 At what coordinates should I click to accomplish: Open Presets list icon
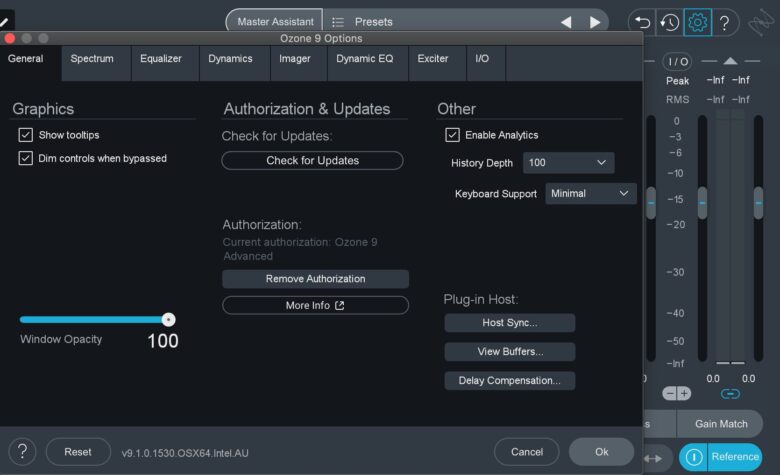(338, 22)
